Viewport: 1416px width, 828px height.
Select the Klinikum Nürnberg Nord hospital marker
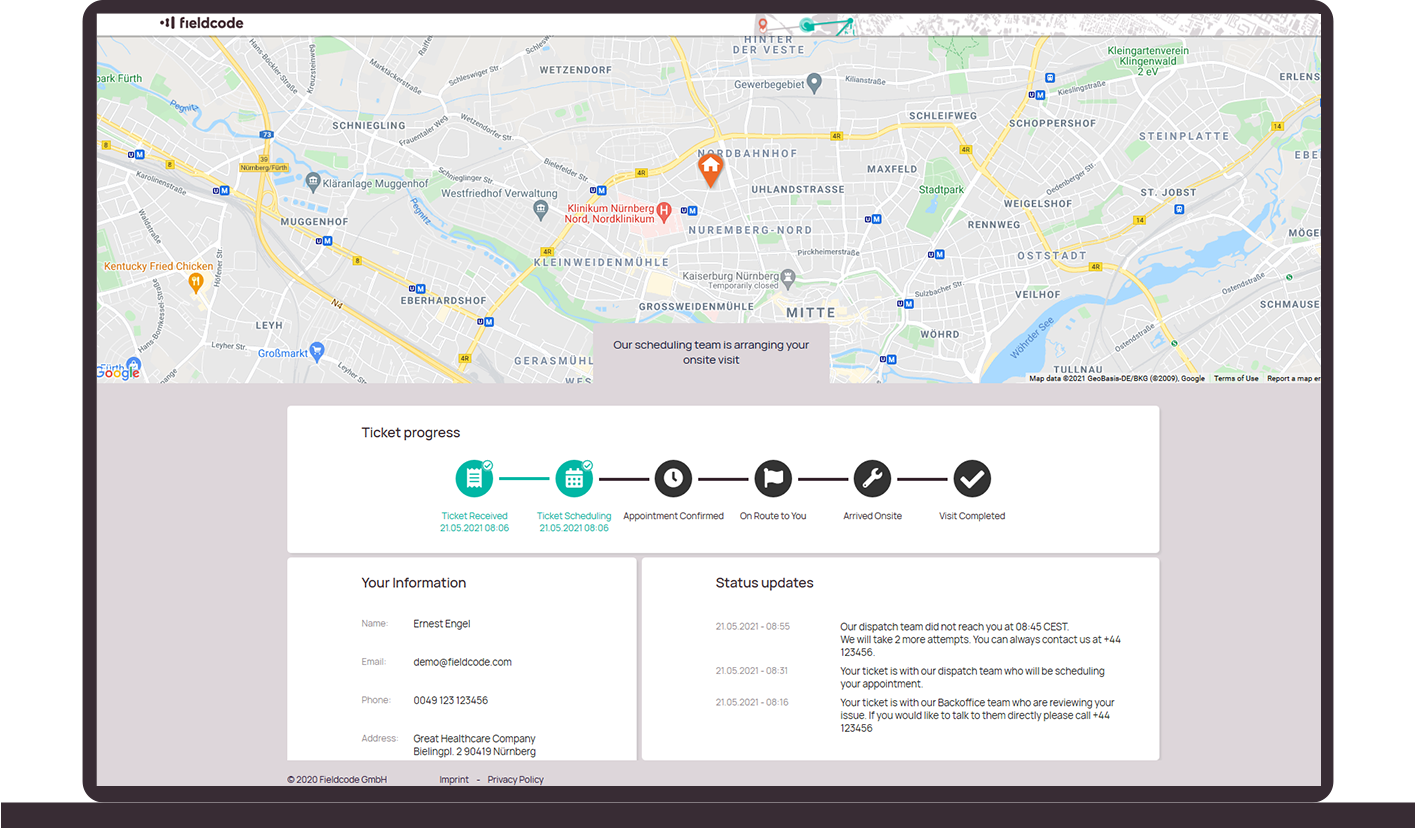pyautogui.click(x=663, y=211)
